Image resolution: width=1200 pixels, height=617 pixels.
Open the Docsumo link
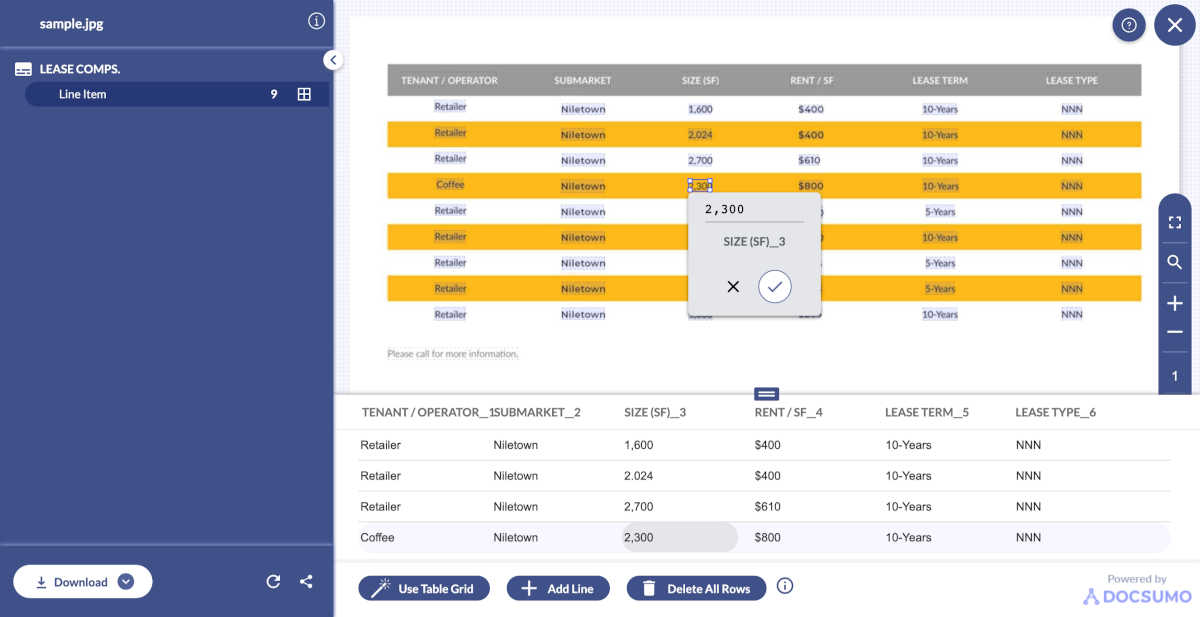[1138, 596]
